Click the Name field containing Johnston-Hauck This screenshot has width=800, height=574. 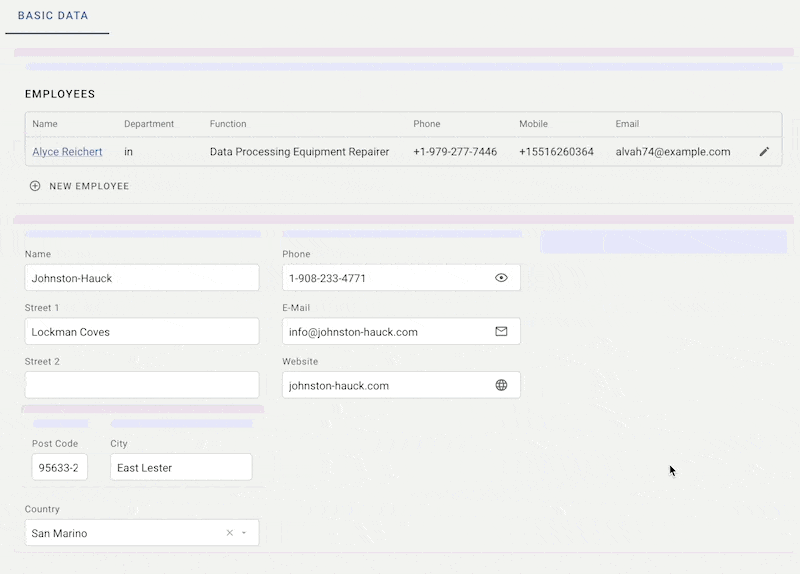coord(141,278)
